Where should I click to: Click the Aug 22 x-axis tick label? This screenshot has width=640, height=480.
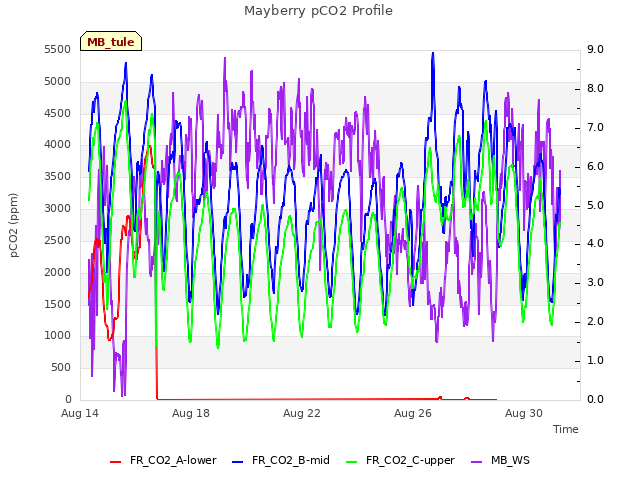pos(302,413)
